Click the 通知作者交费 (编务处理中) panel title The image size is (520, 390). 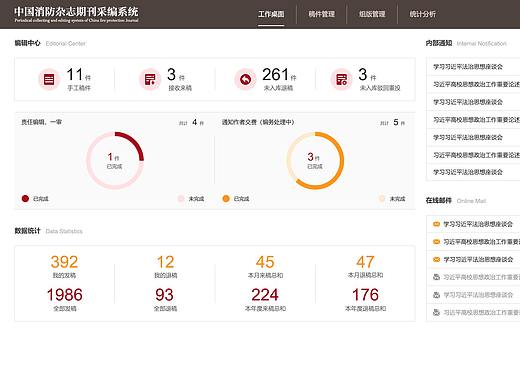click(258, 122)
